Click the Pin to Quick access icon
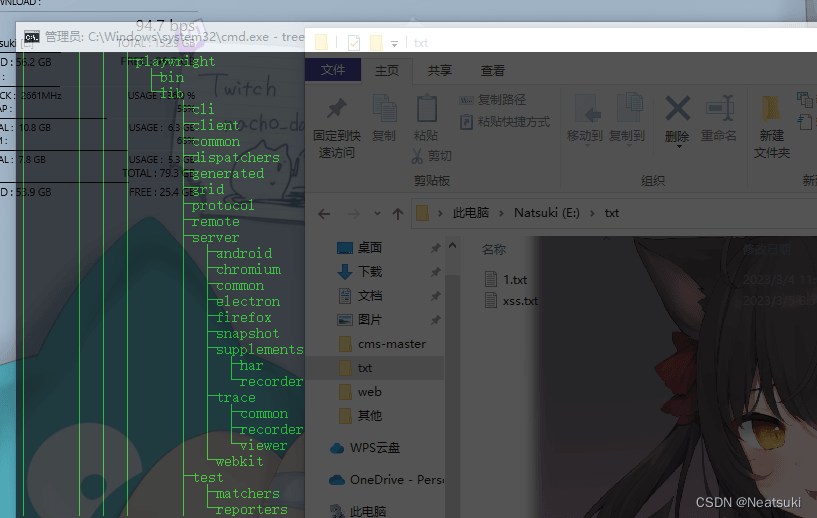 [x=337, y=108]
